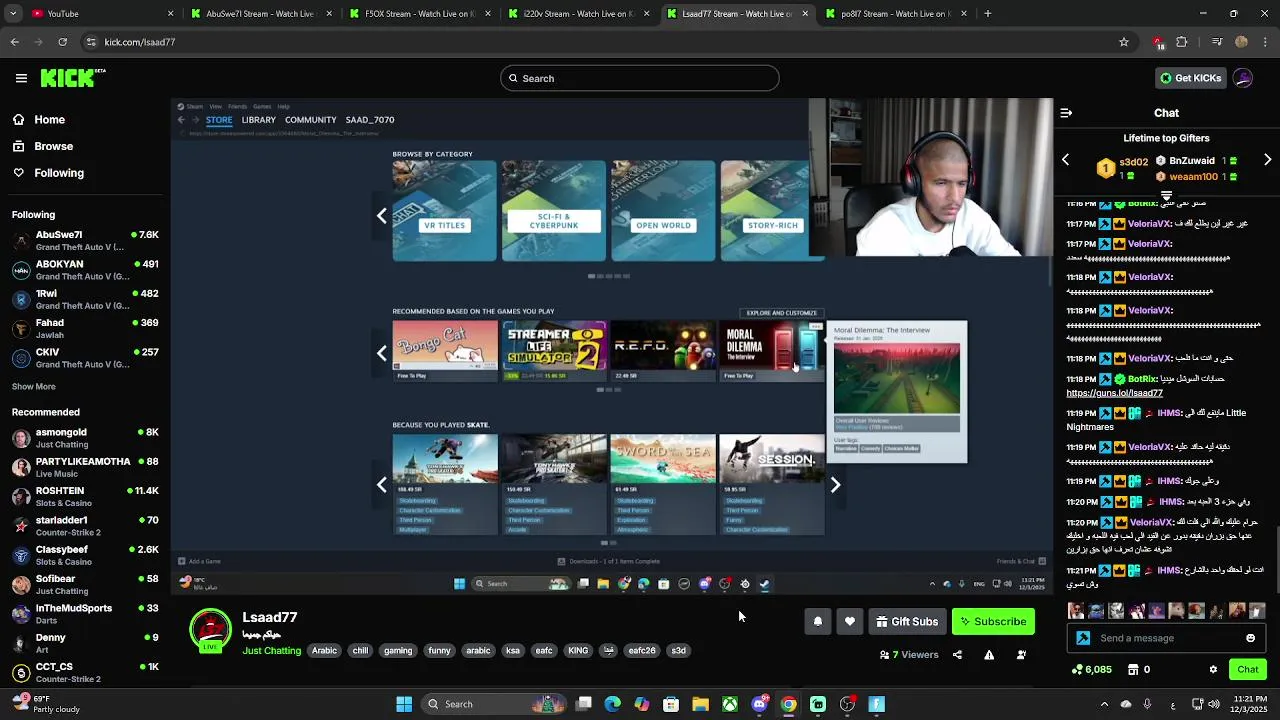Open ABOKYAN followed channel
The width and height of the screenshot is (1280, 720).
pos(85,270)
